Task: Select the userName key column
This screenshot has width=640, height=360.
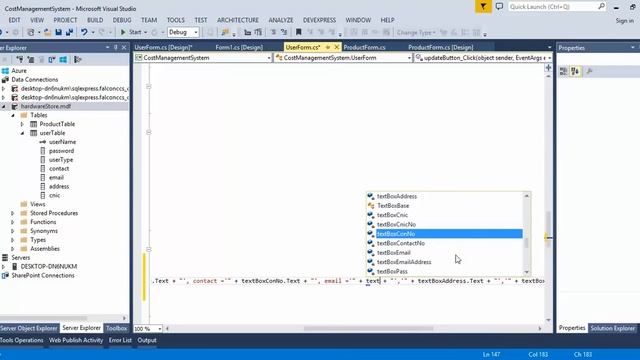Action: pos(62,142)
